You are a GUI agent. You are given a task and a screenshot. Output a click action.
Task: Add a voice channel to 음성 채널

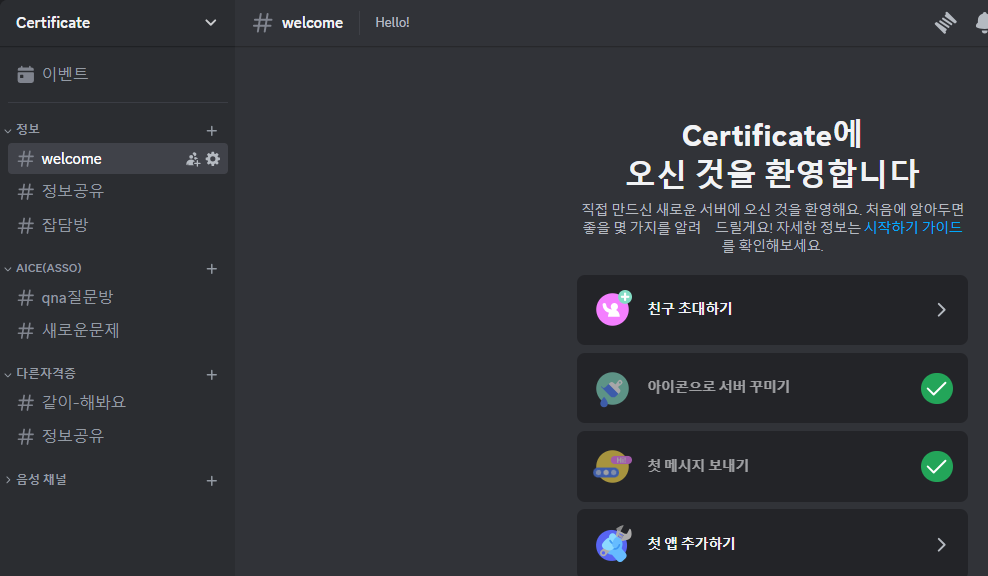212,481
